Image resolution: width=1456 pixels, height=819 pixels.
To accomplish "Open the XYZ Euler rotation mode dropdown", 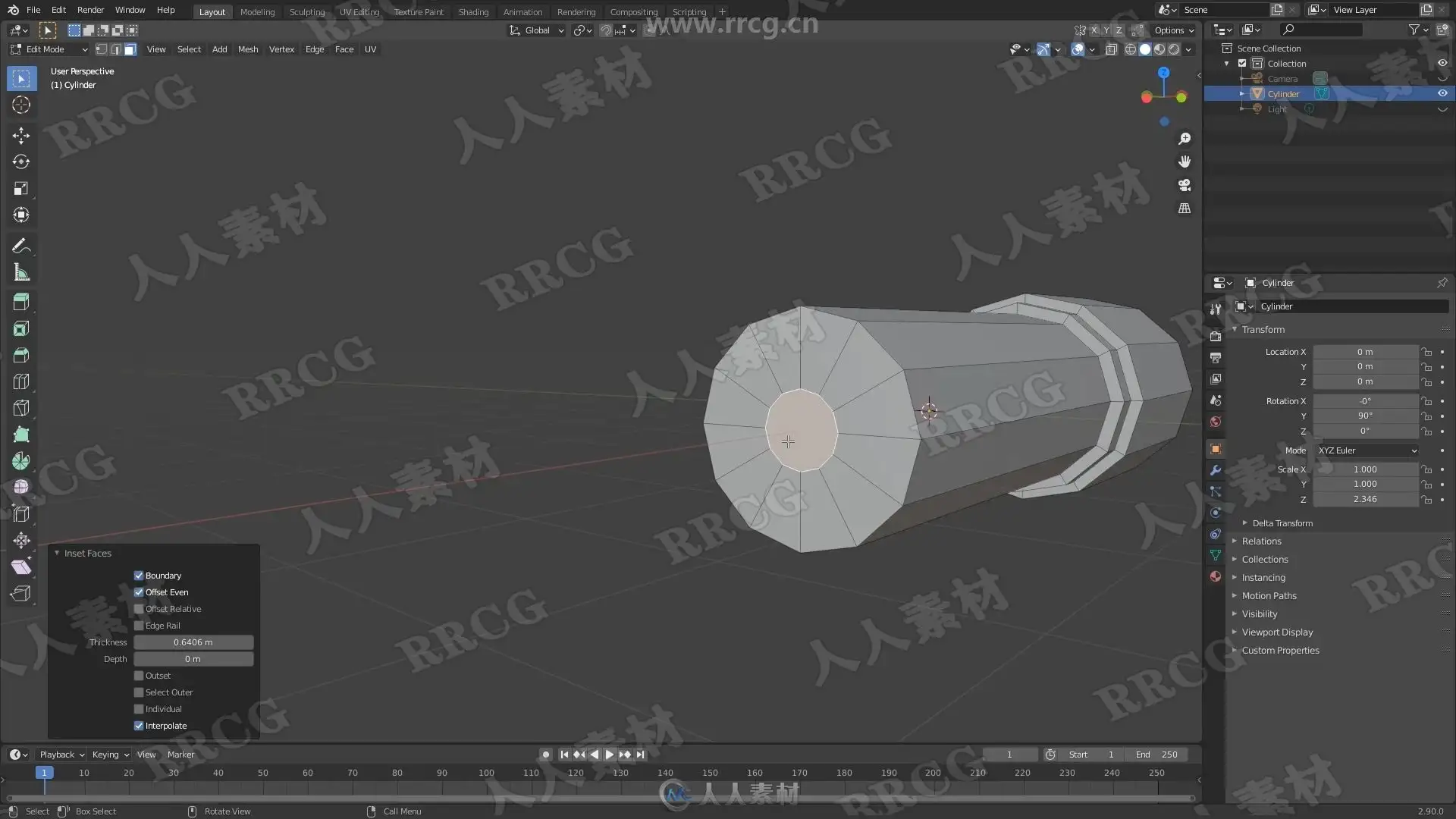I will click(x=1367, y=450).
